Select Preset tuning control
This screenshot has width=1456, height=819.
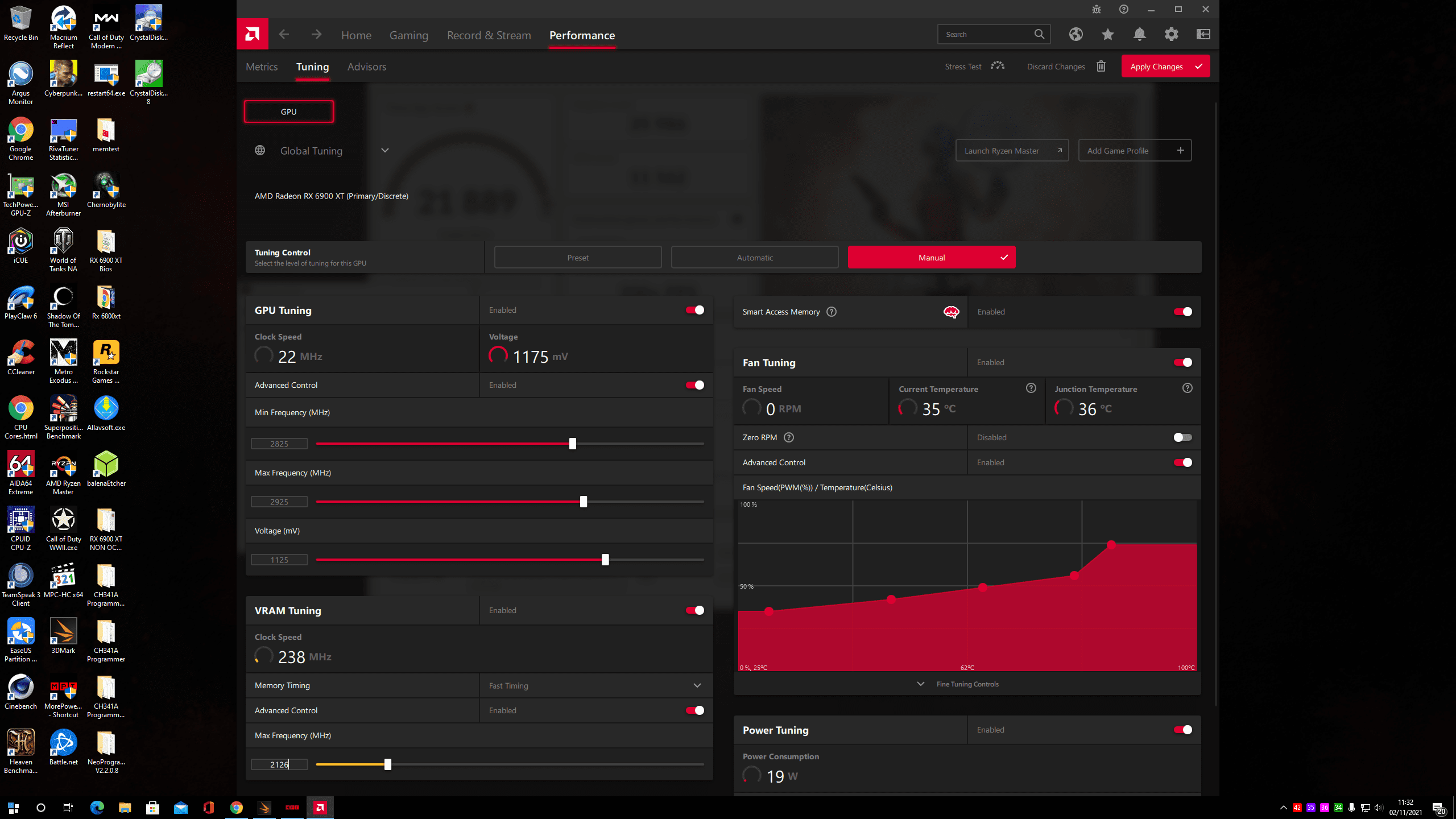tap(578, 258)
